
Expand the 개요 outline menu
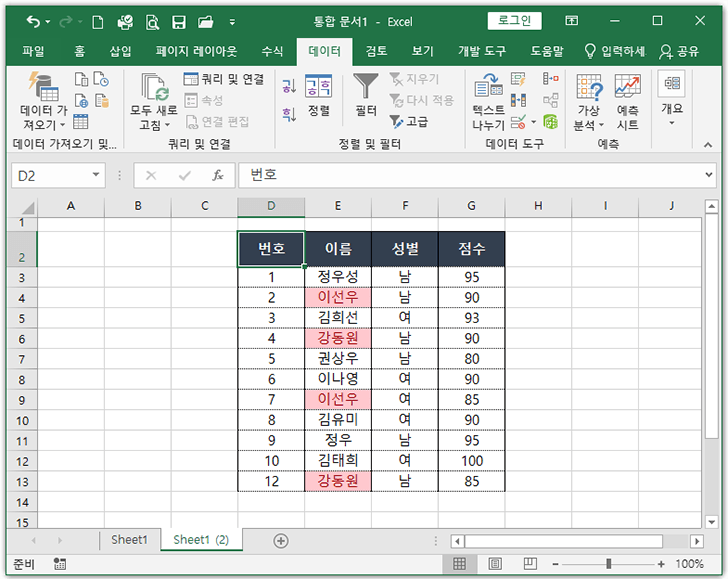coord(672,99)
